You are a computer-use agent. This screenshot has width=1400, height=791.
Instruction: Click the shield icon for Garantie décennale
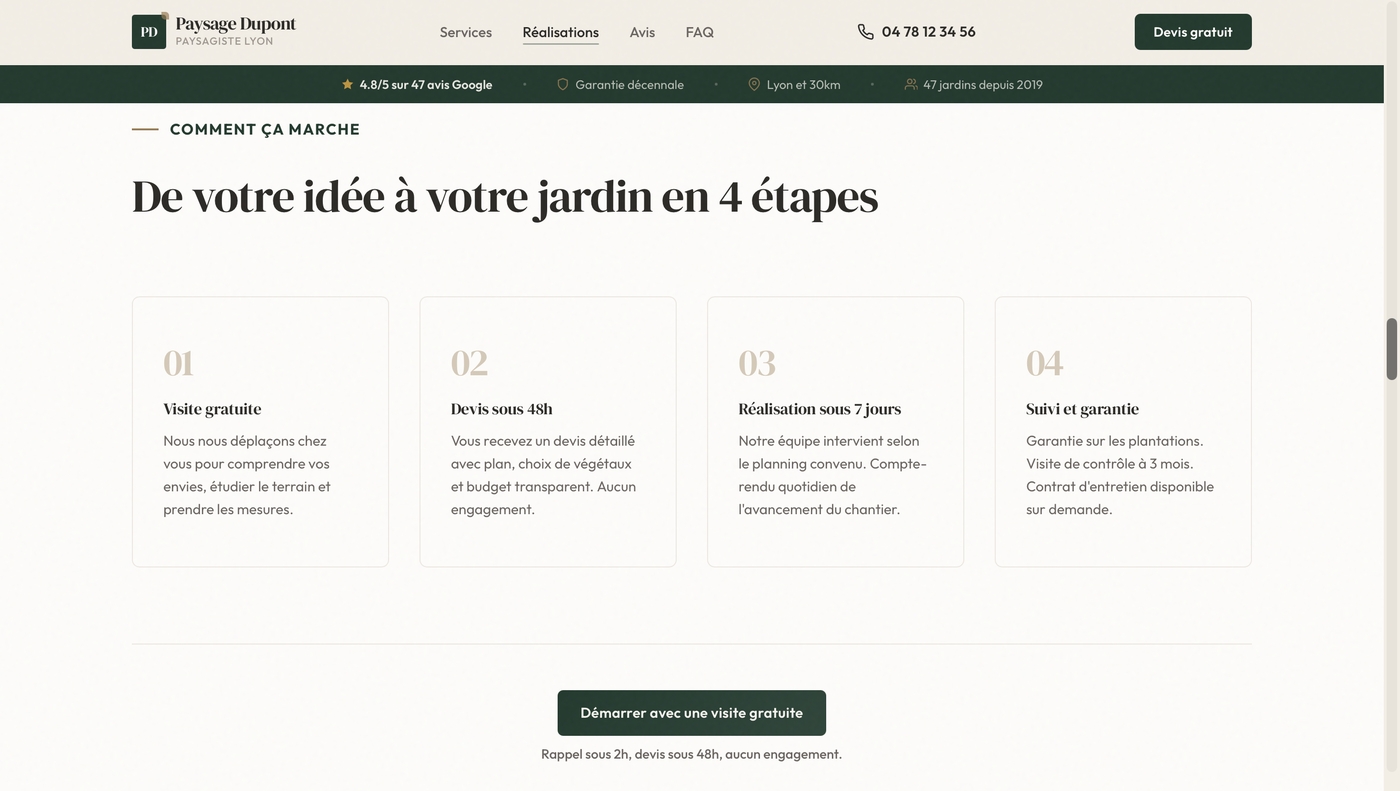click(x=563, y=85)
